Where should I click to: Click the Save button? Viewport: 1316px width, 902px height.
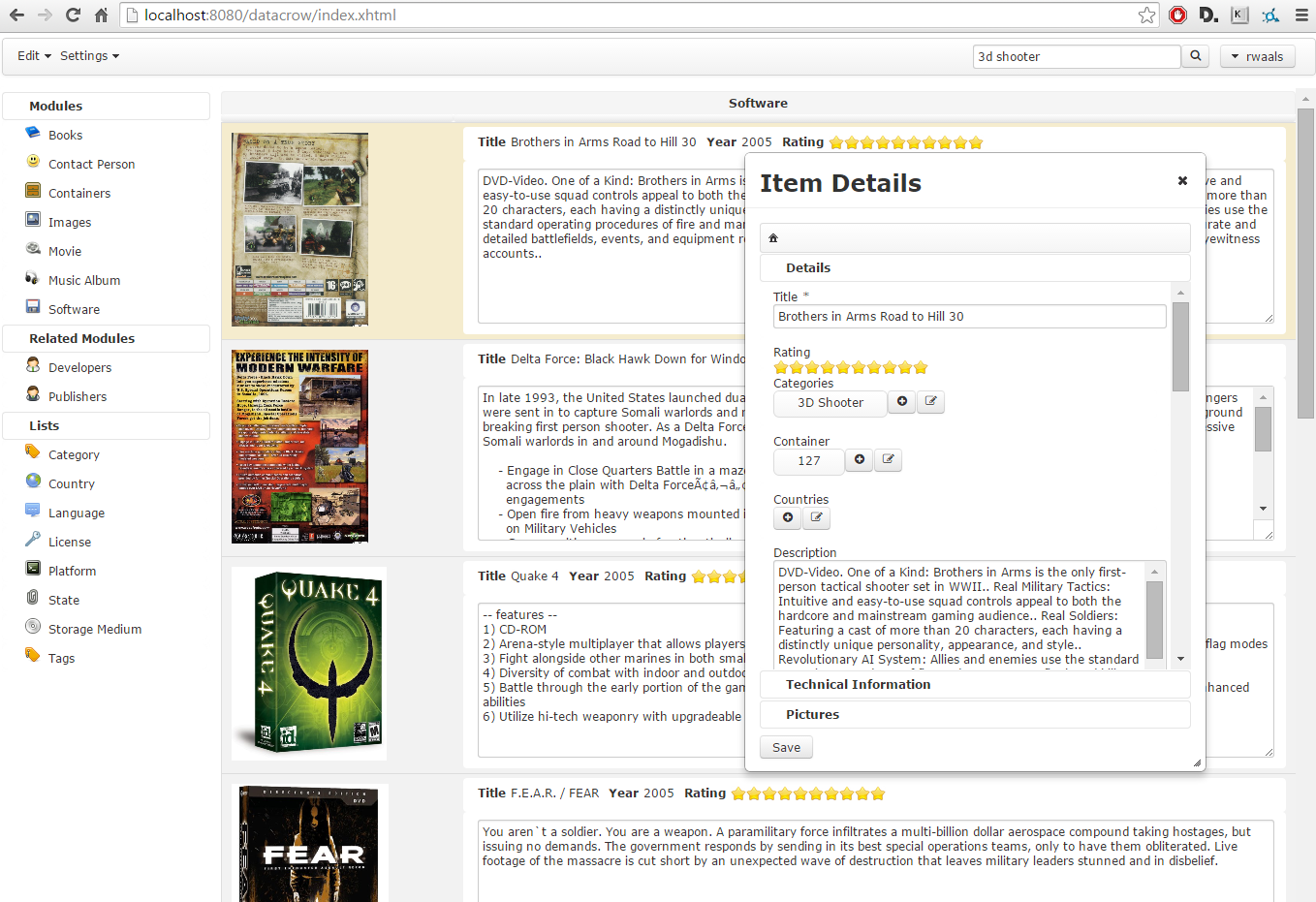786,748
